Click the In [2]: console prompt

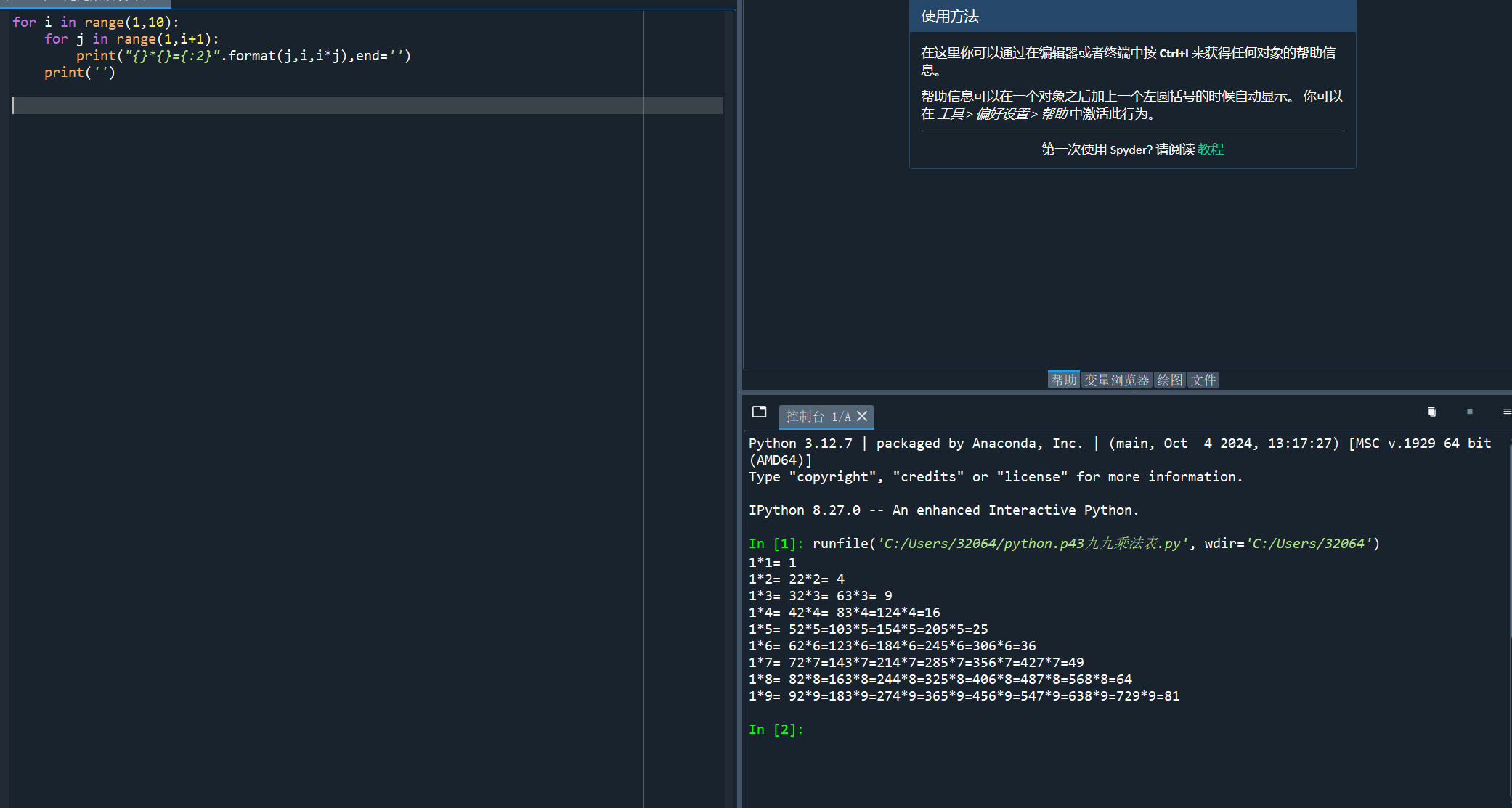[776, 730]
